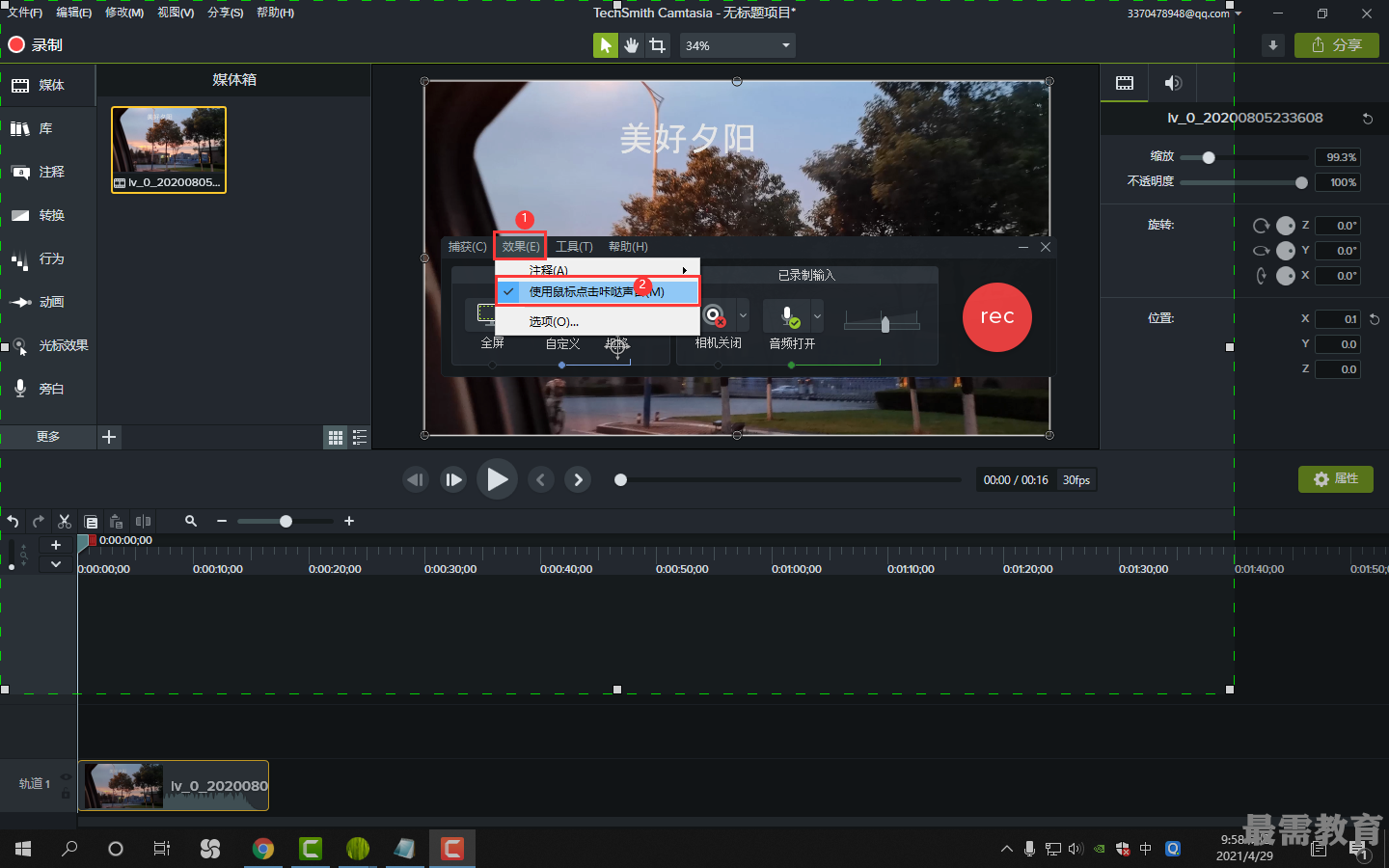Undo the last timeline action
This screenshot has width=1389, height=868.
tap(13, 521)
